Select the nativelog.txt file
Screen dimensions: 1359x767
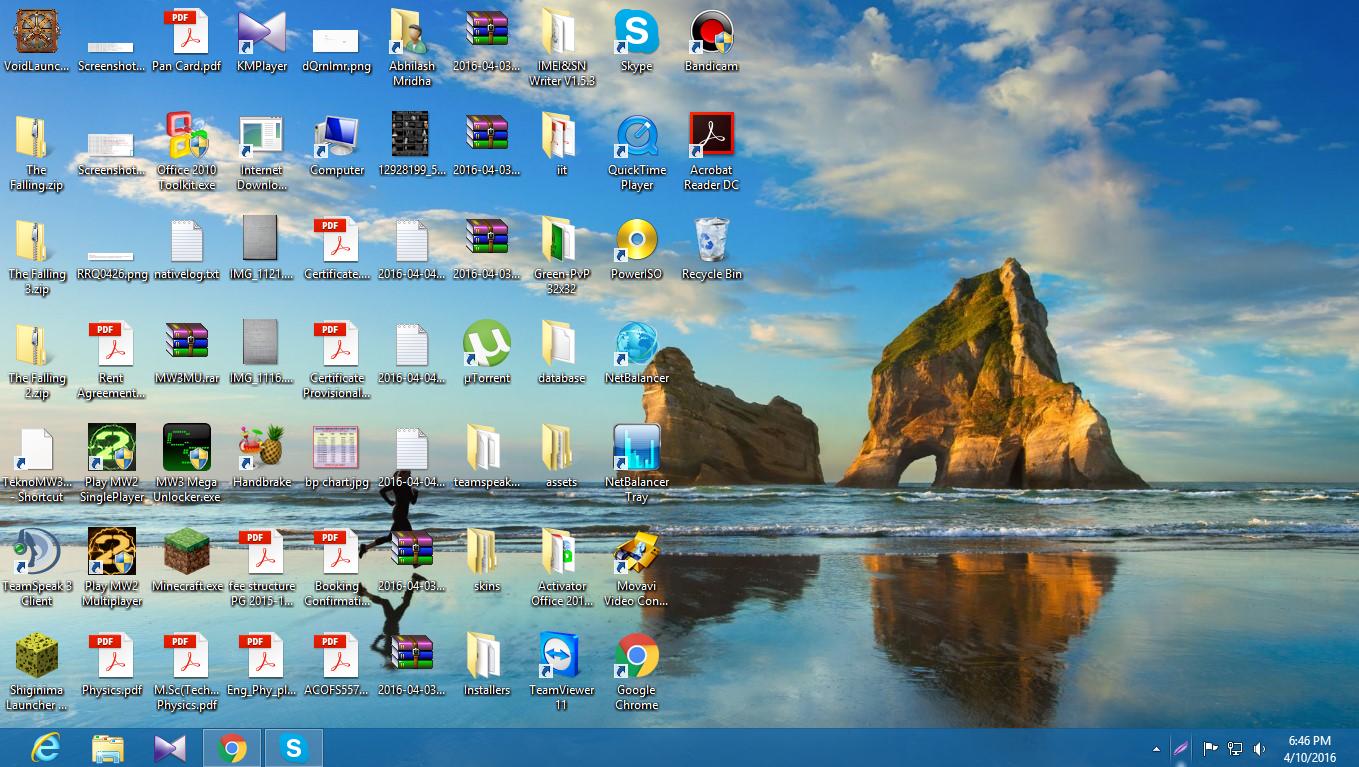click(x=187, y=249)
